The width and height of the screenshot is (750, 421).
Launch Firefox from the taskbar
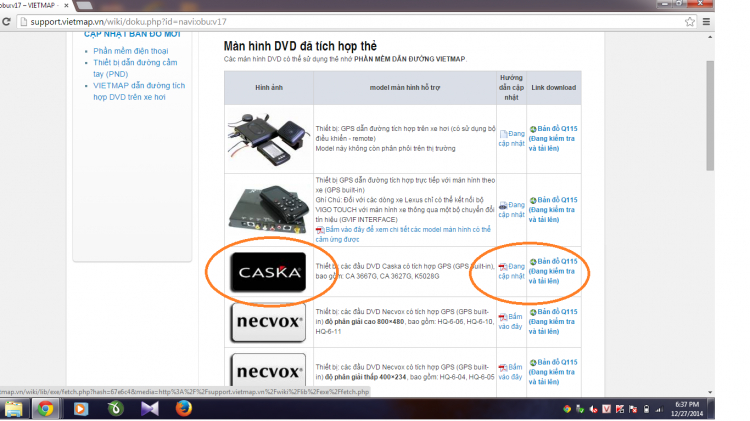[x=184, y=409]
